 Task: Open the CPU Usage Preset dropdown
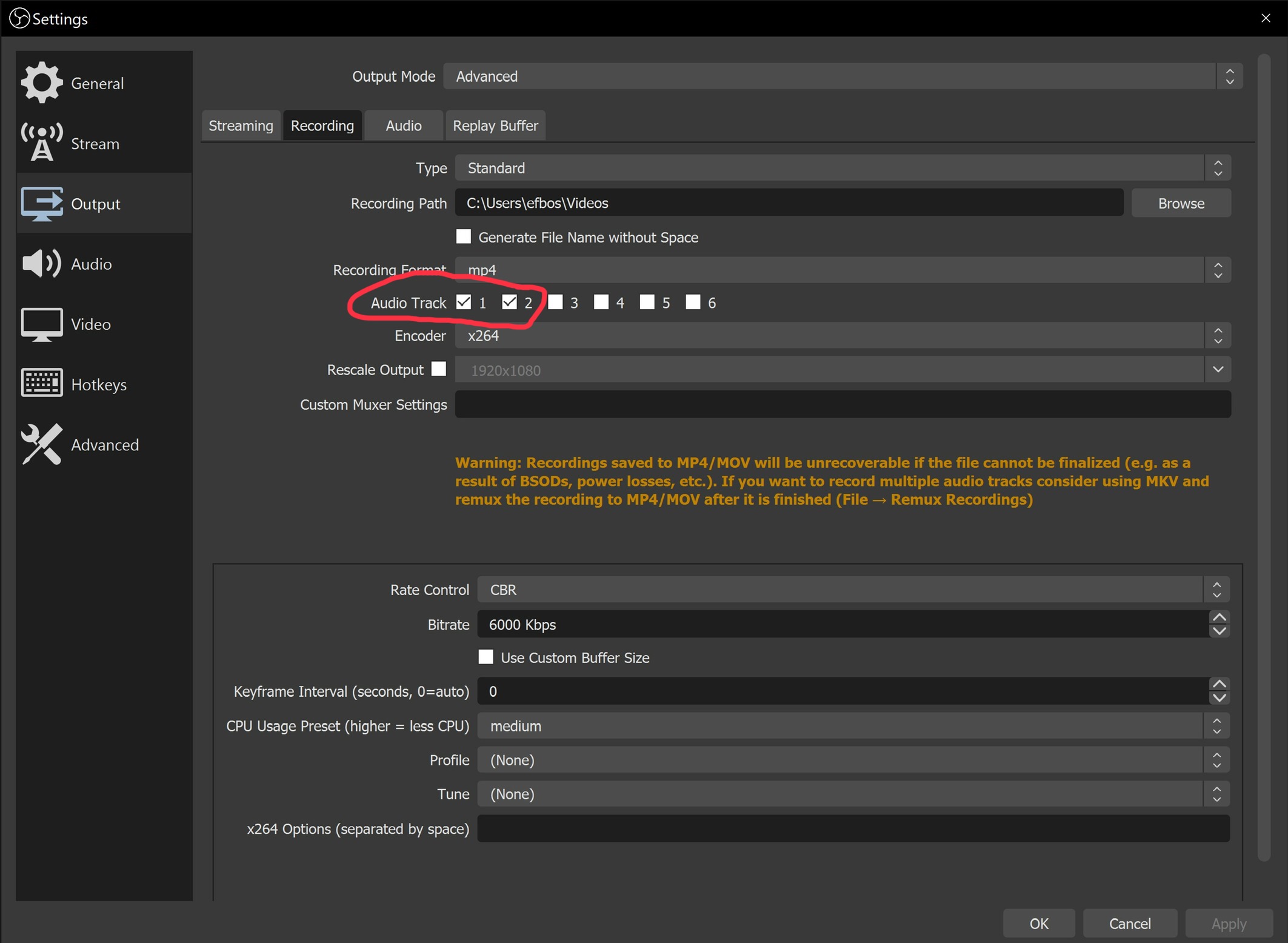coord(853,726)
